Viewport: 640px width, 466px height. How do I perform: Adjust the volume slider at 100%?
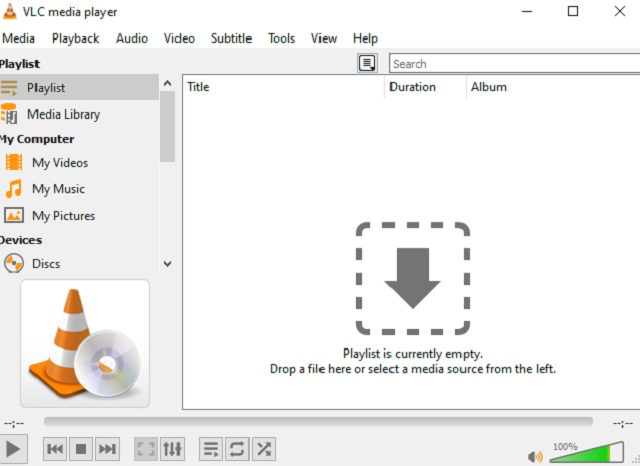(x=587, y=452)
